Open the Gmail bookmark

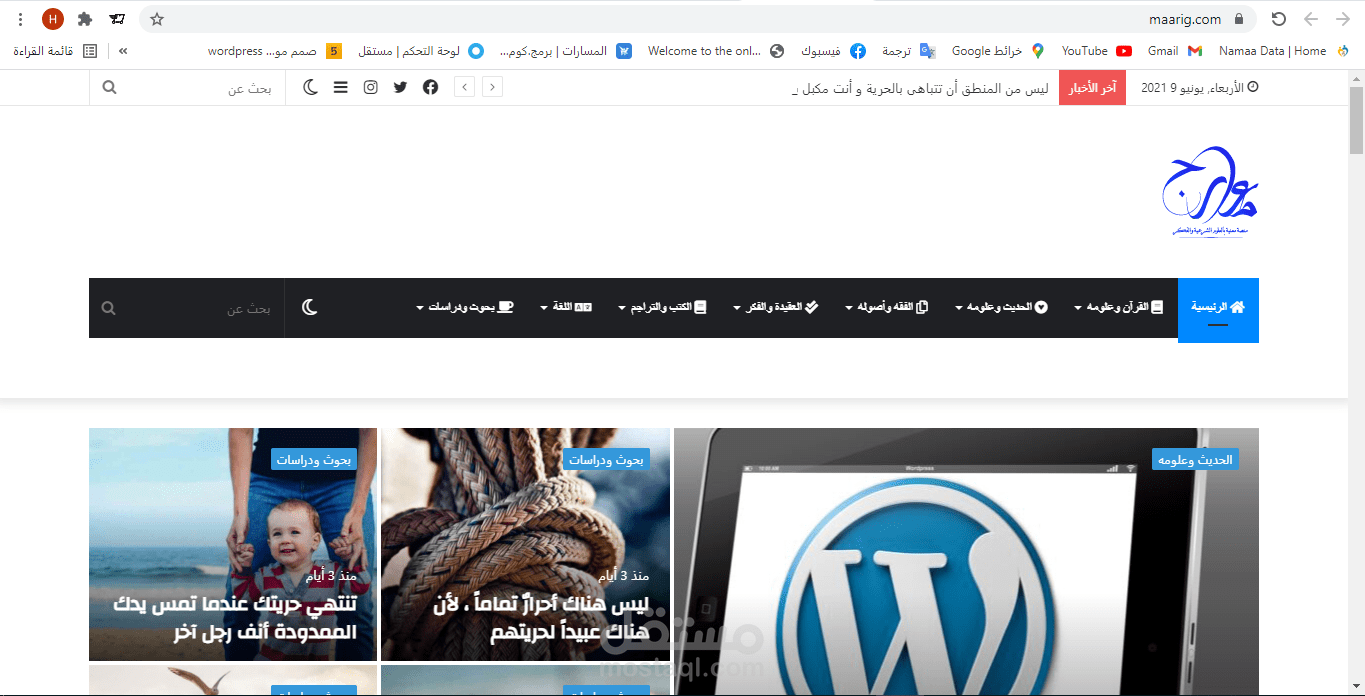click(1175, 51)
